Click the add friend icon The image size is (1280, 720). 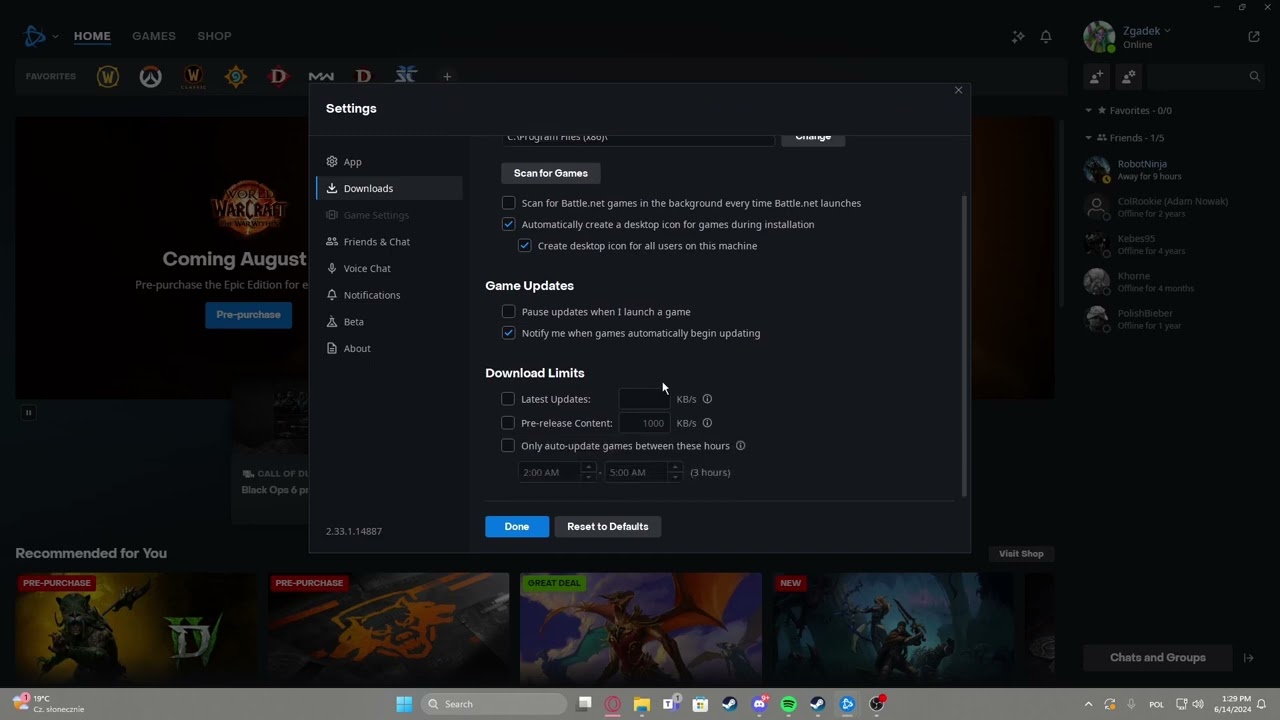coord(1097,76)
